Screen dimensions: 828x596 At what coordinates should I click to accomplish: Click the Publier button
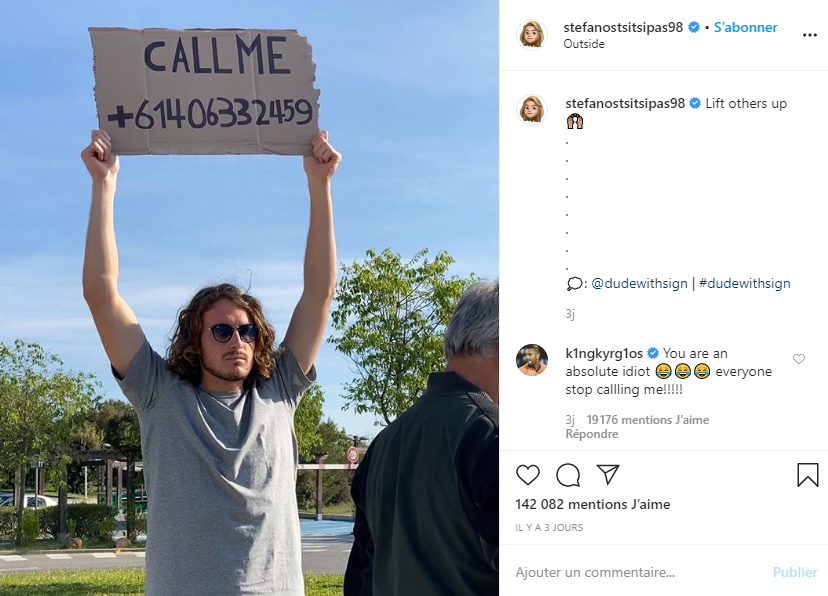click(795, 572)
